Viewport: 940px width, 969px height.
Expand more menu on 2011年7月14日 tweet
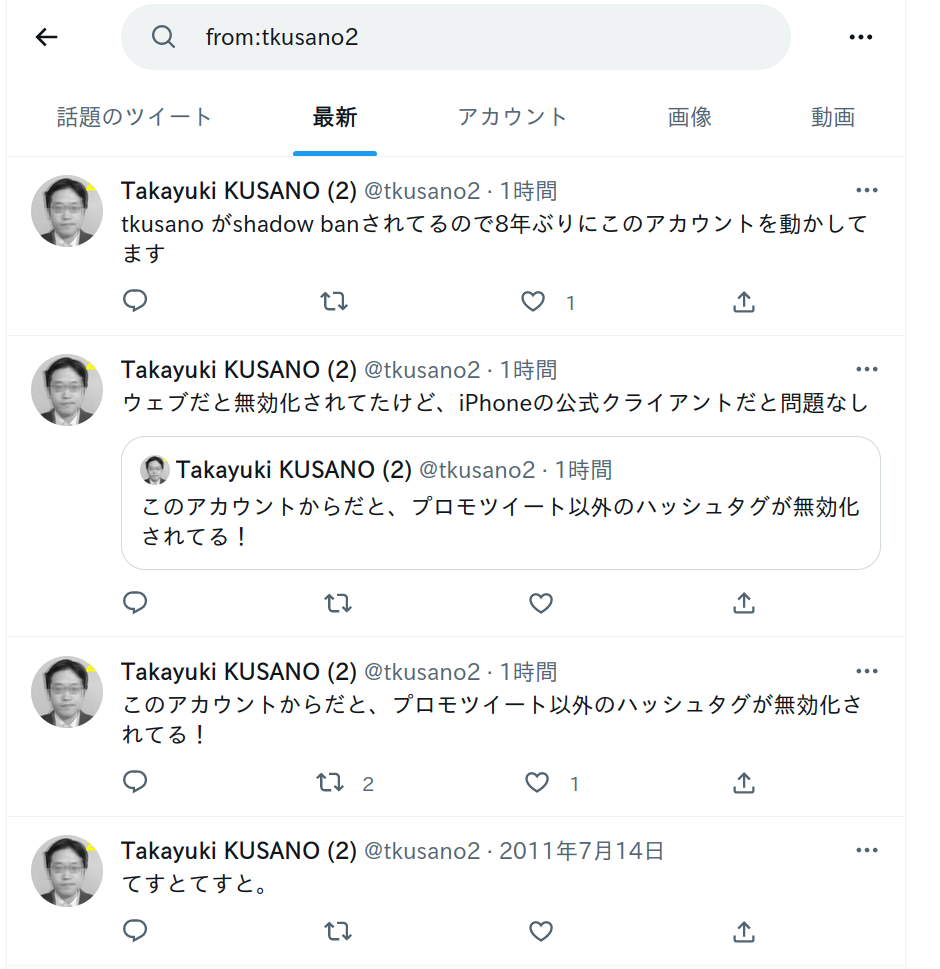(866, 850)
